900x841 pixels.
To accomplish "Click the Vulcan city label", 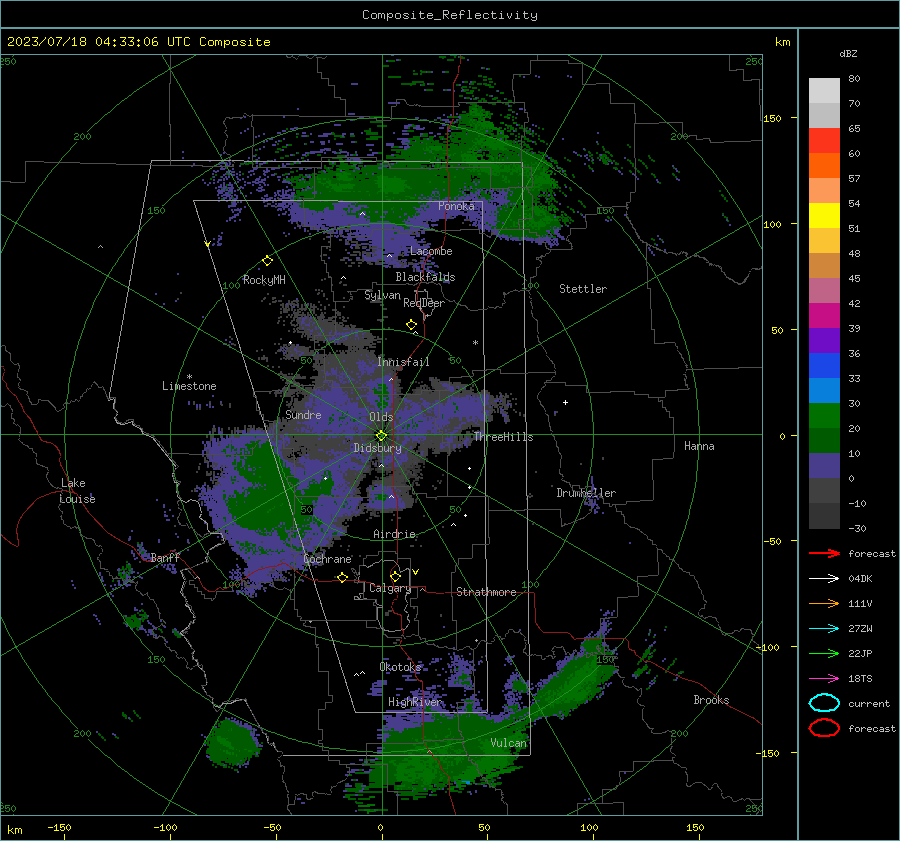I will pyautogui.click(x=509, y=743).
